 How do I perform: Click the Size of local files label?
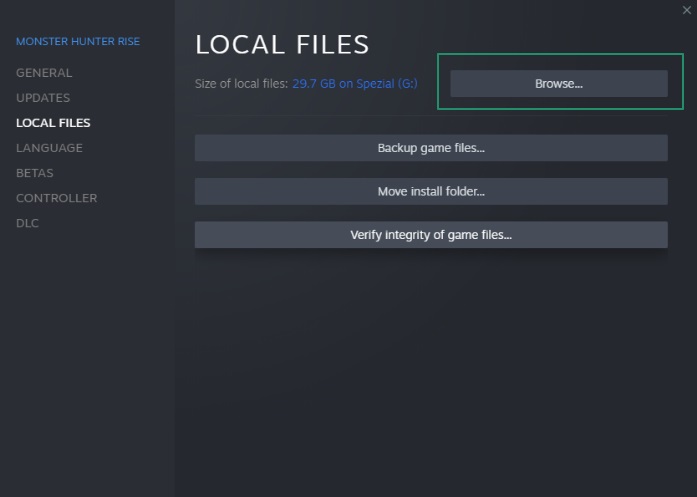(241, 84)
